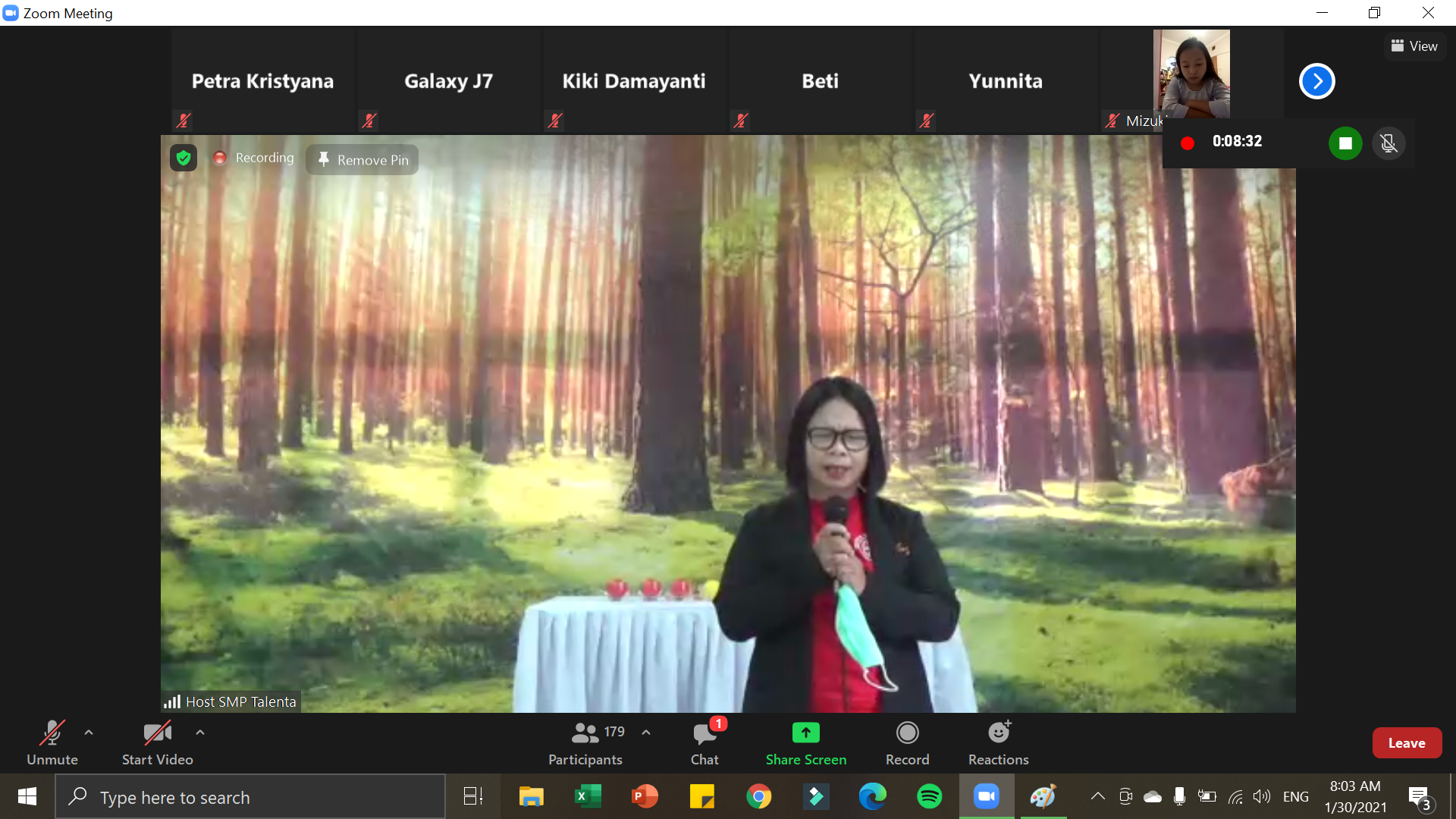This screenshot has width=1456, height=819.
Task: Expand video options arrow next to Start Video
Action: [x=200, y=733]
